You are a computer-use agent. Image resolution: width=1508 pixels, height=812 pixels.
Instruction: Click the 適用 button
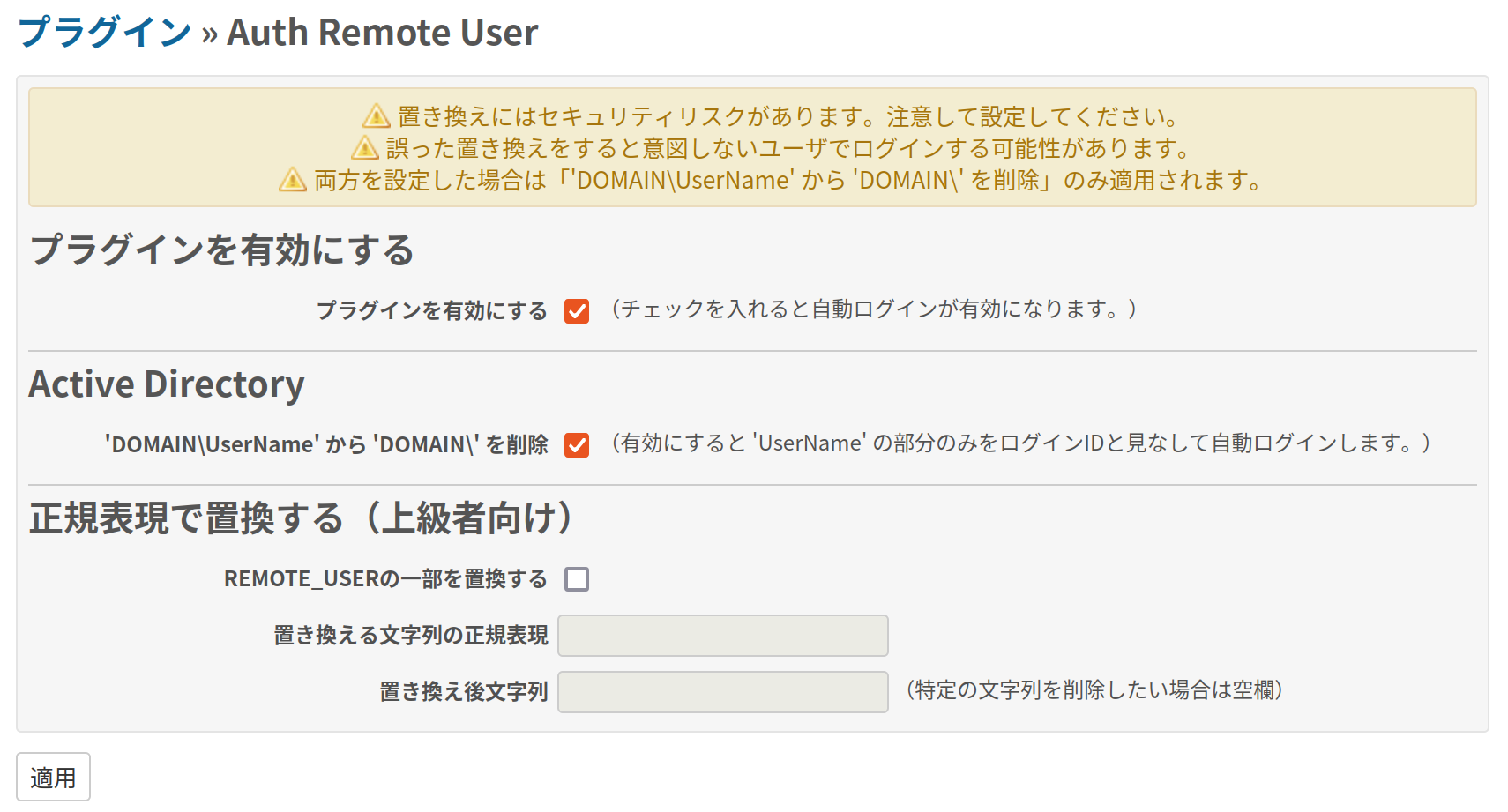(53, 777)
